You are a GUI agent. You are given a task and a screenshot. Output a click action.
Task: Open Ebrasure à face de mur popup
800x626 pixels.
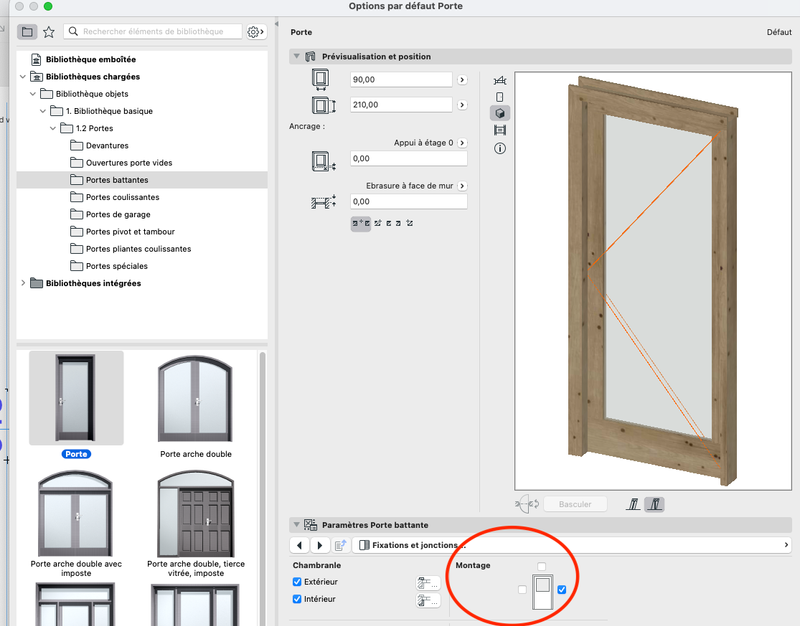coord(462,186)
